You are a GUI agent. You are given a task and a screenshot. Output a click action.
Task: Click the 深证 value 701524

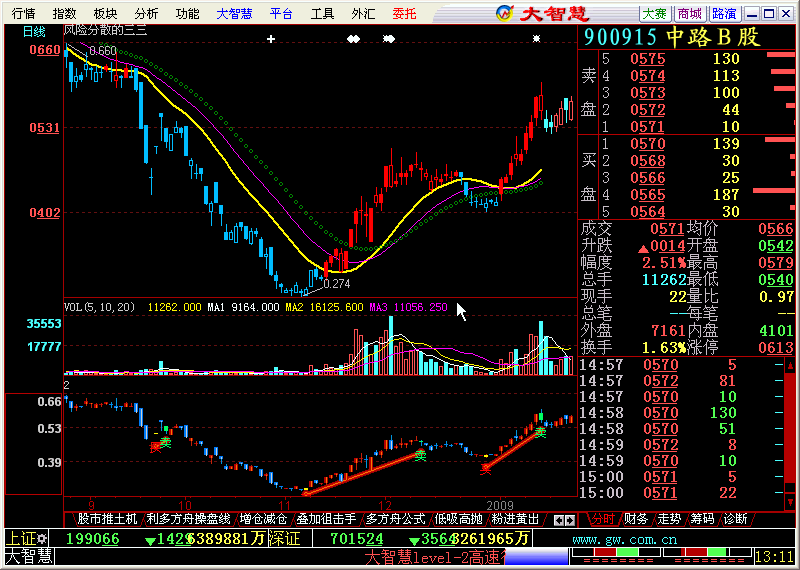(357, 539)
